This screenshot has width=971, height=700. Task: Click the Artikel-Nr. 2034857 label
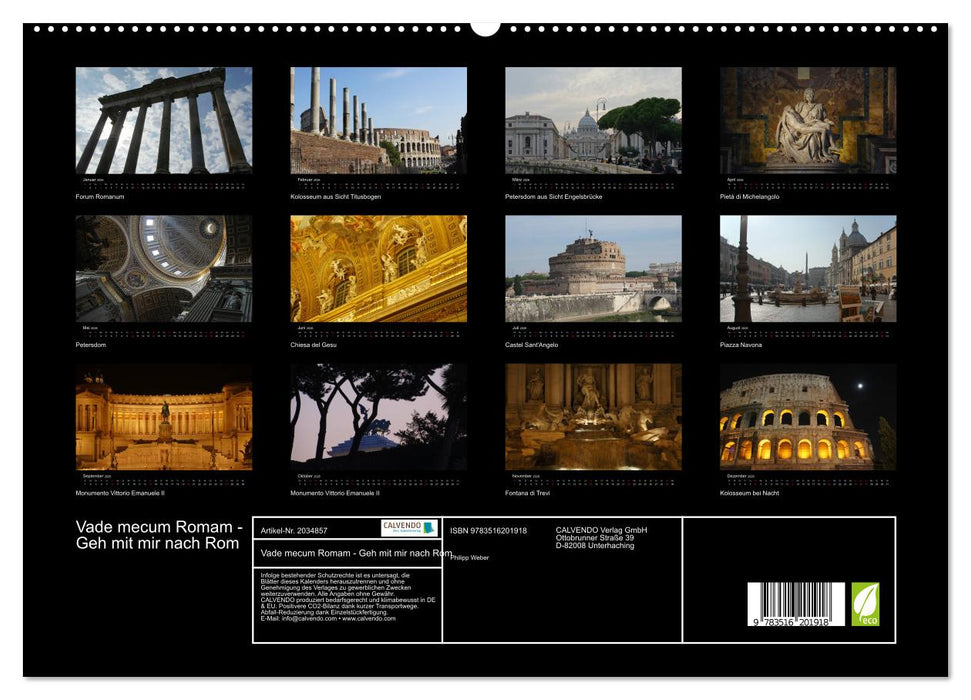point(296,531)
